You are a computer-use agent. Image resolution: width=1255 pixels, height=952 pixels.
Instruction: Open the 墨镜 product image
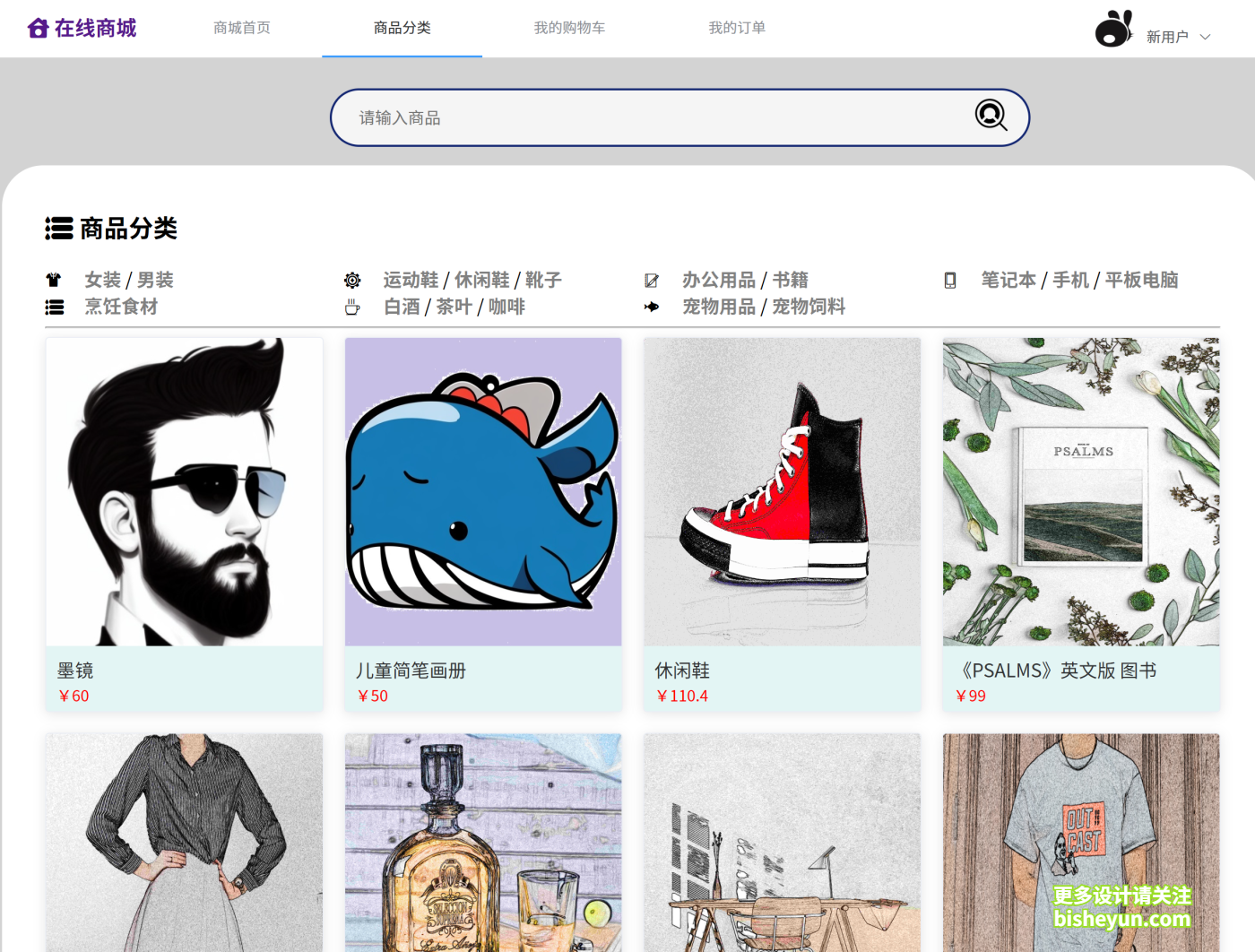[185, 492]
